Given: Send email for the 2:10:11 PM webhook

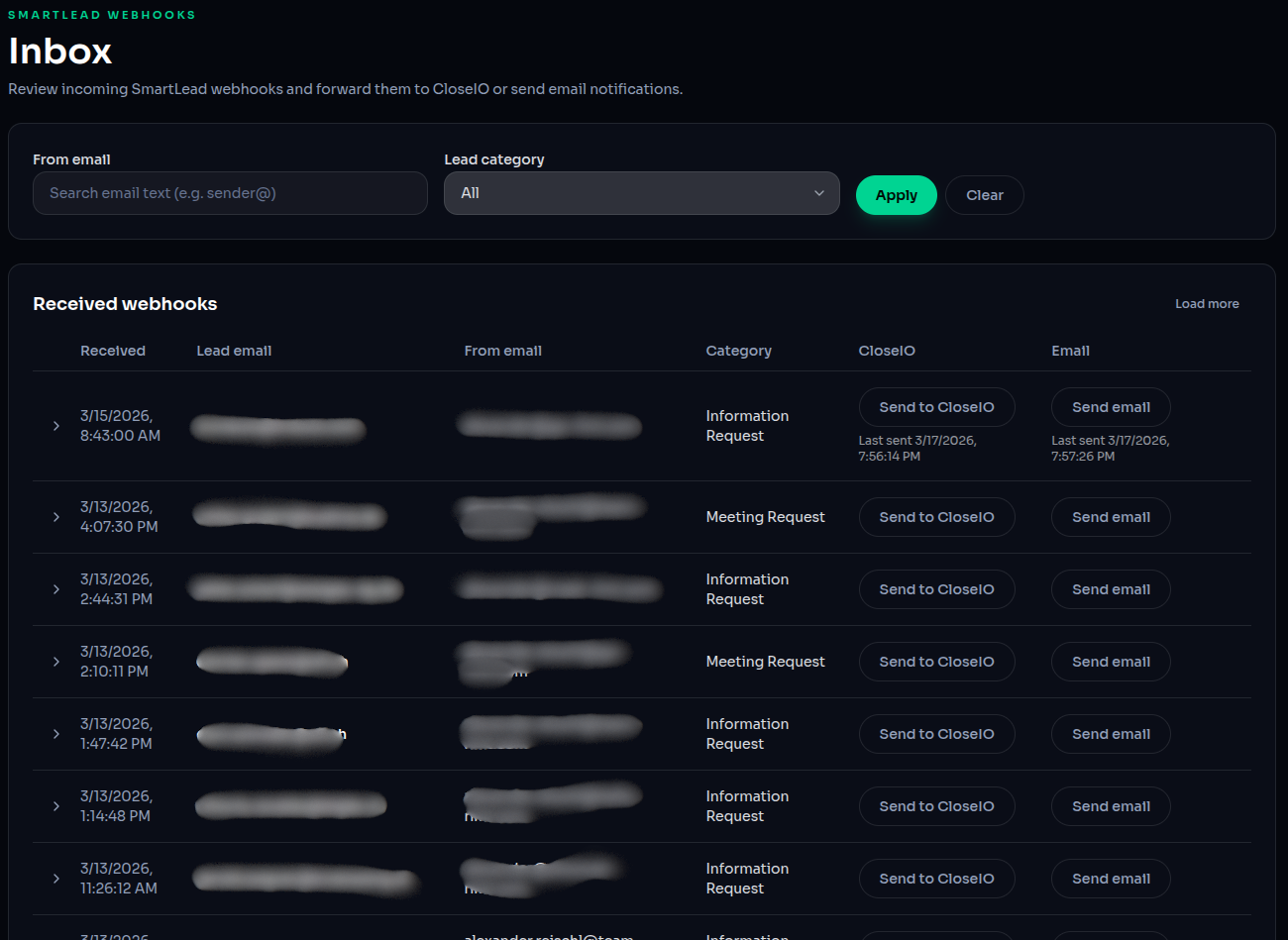Looking at the screenshot, I should click(1111, 662).
